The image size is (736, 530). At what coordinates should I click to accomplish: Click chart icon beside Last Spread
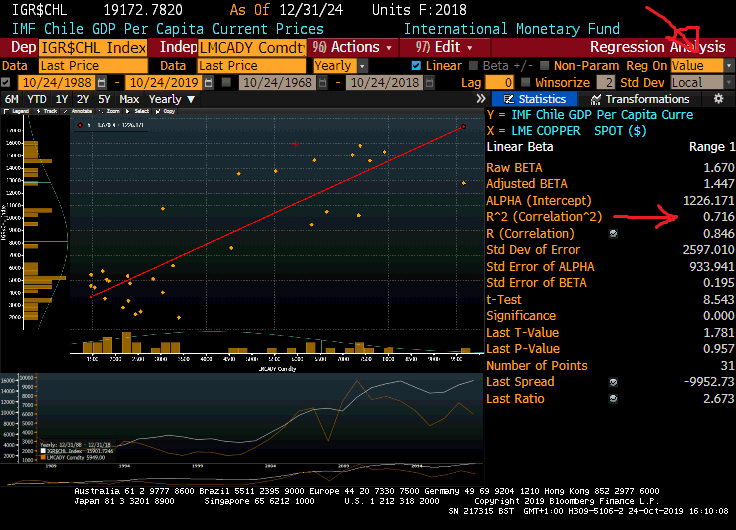pos(613,382)
